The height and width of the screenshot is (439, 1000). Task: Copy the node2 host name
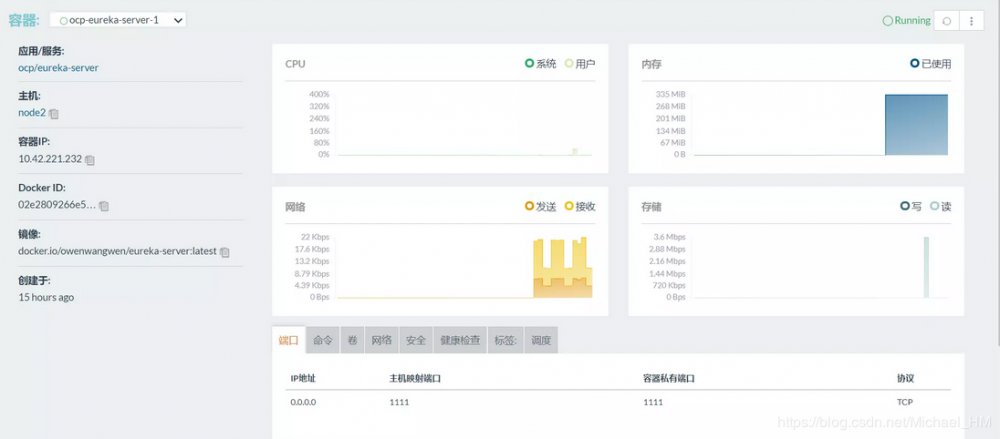(54, 114)
